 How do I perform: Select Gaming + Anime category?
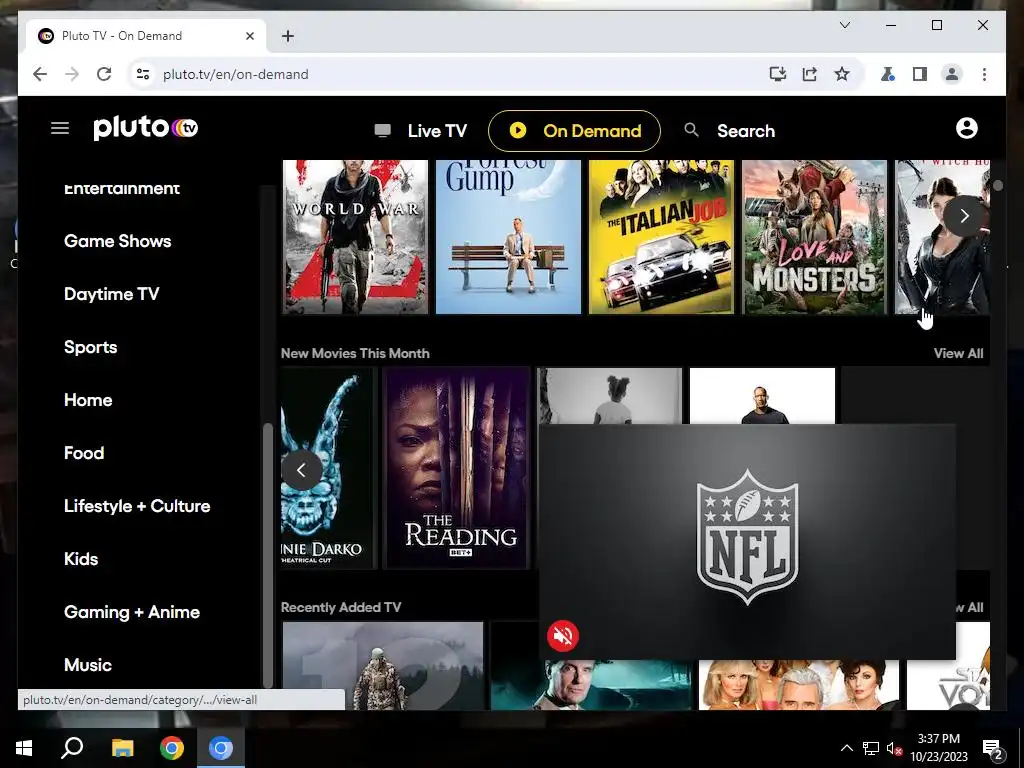[132, 612]
